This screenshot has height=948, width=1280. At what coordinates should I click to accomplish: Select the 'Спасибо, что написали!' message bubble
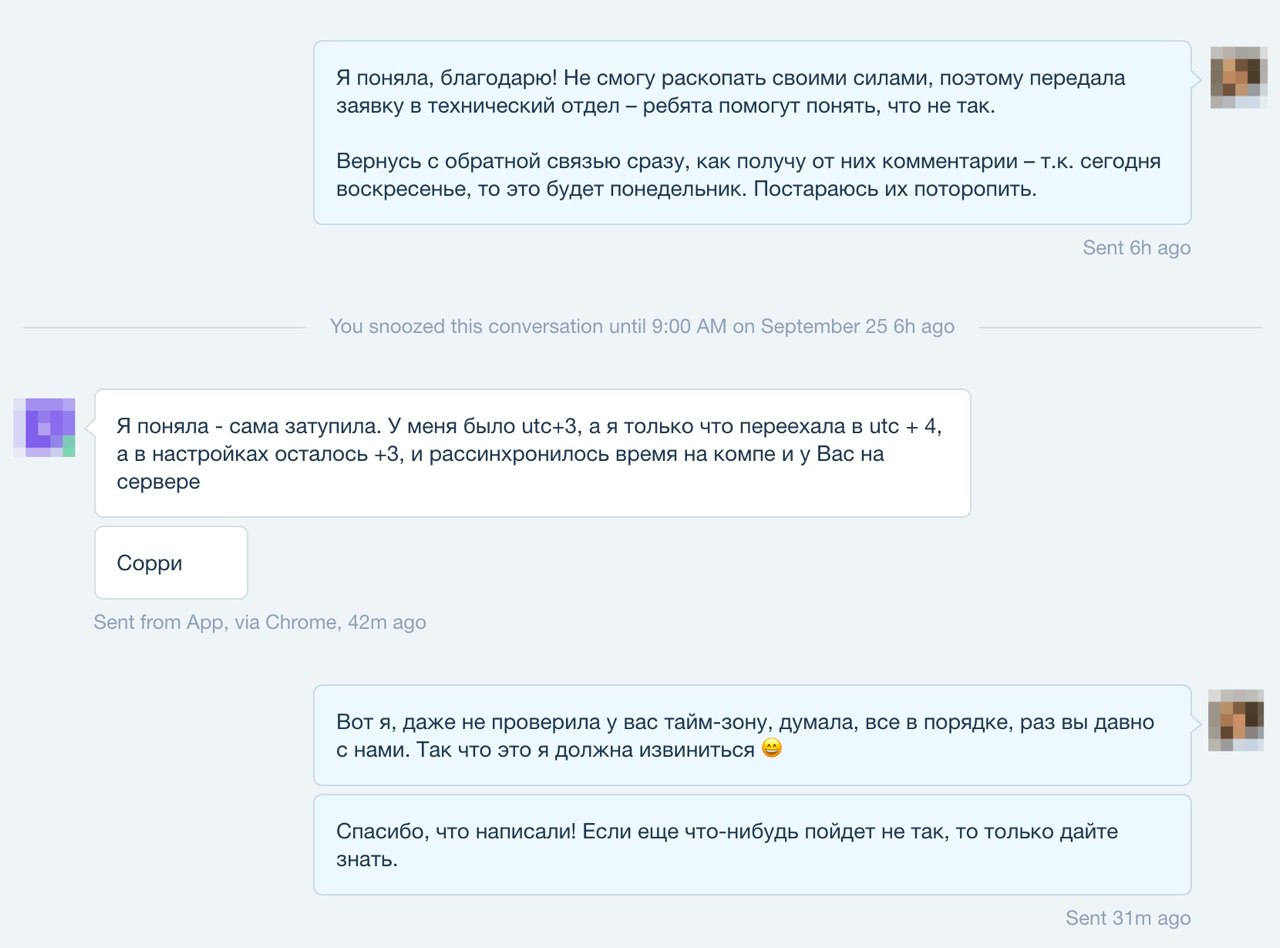click(752, 844)
